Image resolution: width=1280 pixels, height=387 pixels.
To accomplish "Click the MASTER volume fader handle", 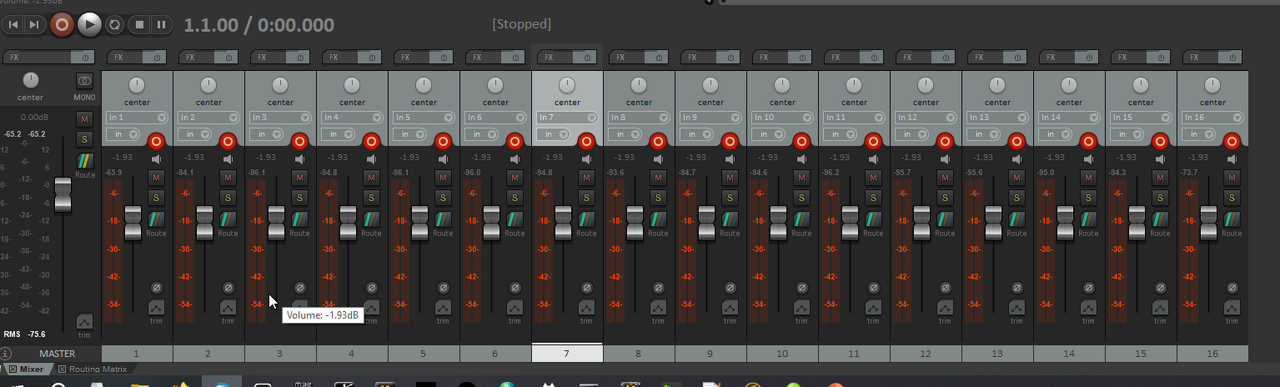I will click(x=63, y=195).
